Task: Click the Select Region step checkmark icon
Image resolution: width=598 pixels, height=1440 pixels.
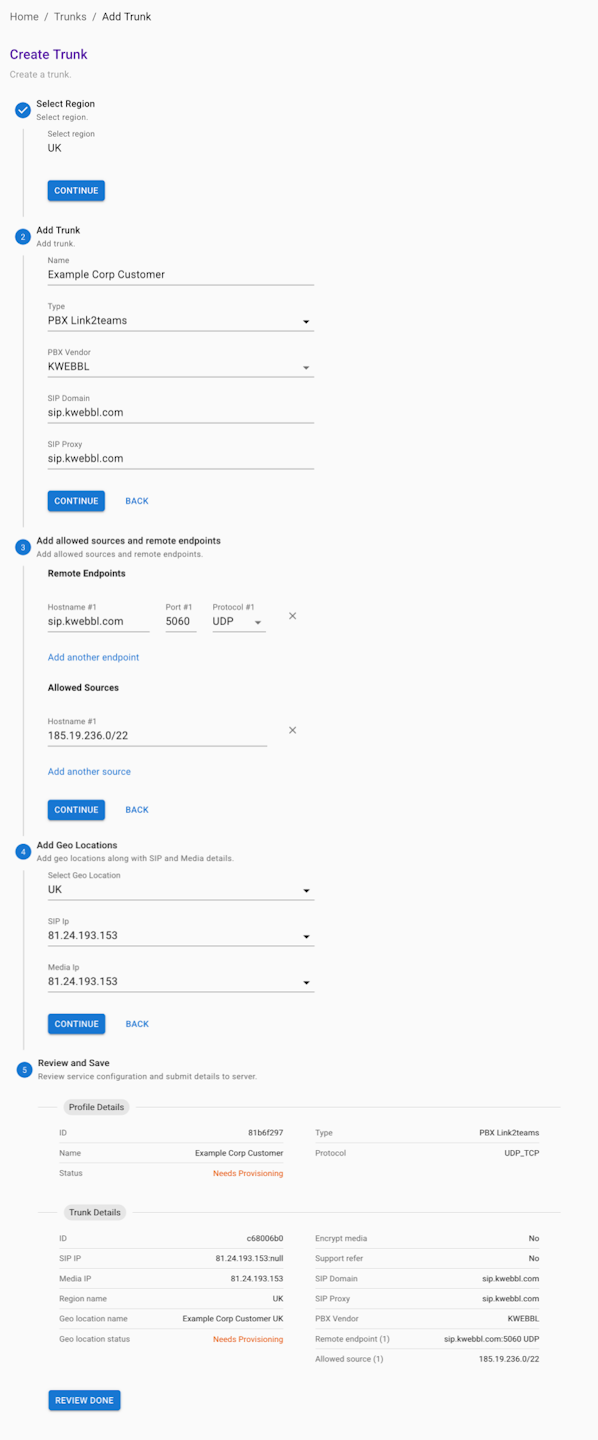Action: (23, 110)
